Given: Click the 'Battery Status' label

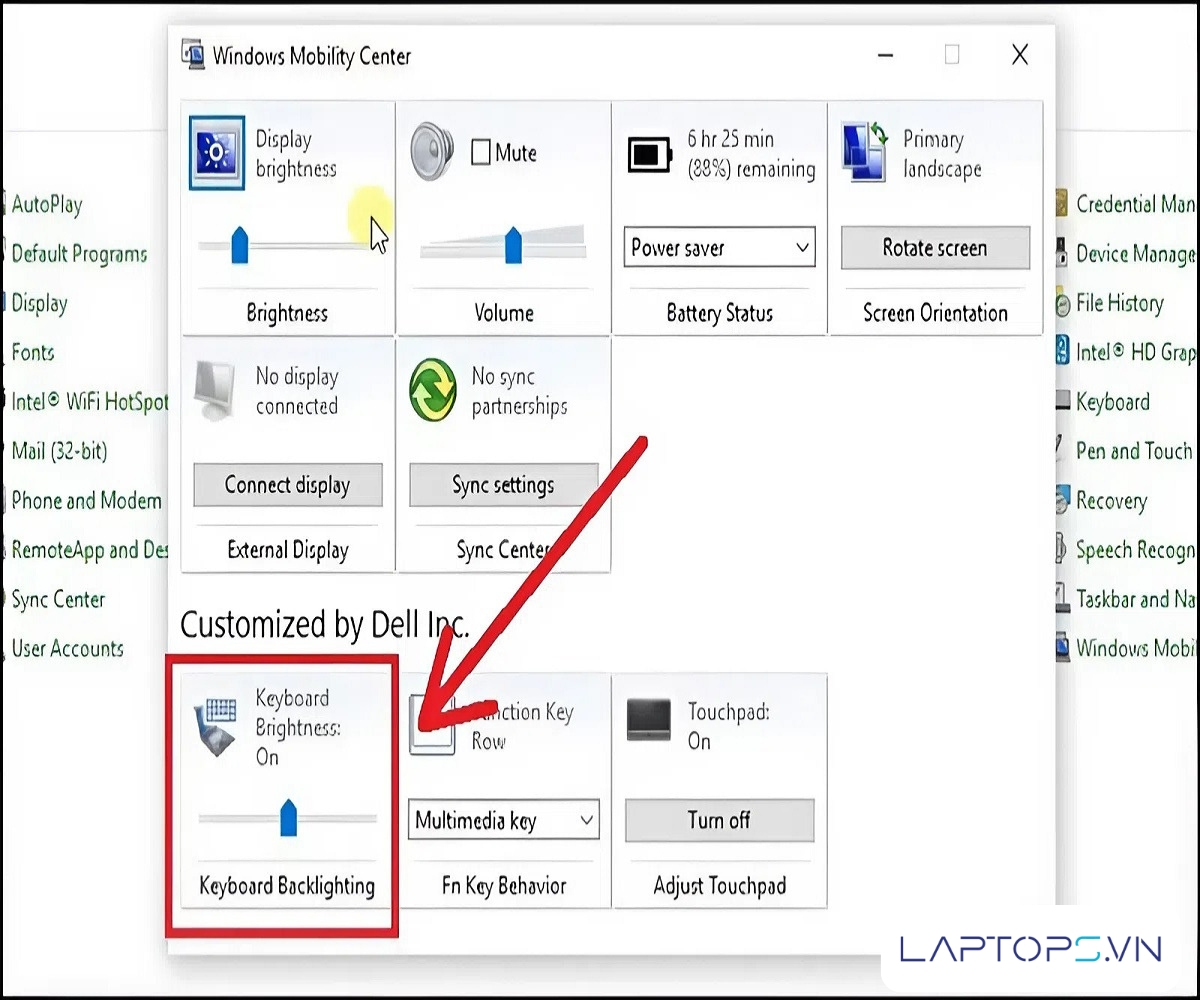Looking at the screenshot, I should point(720,313).
